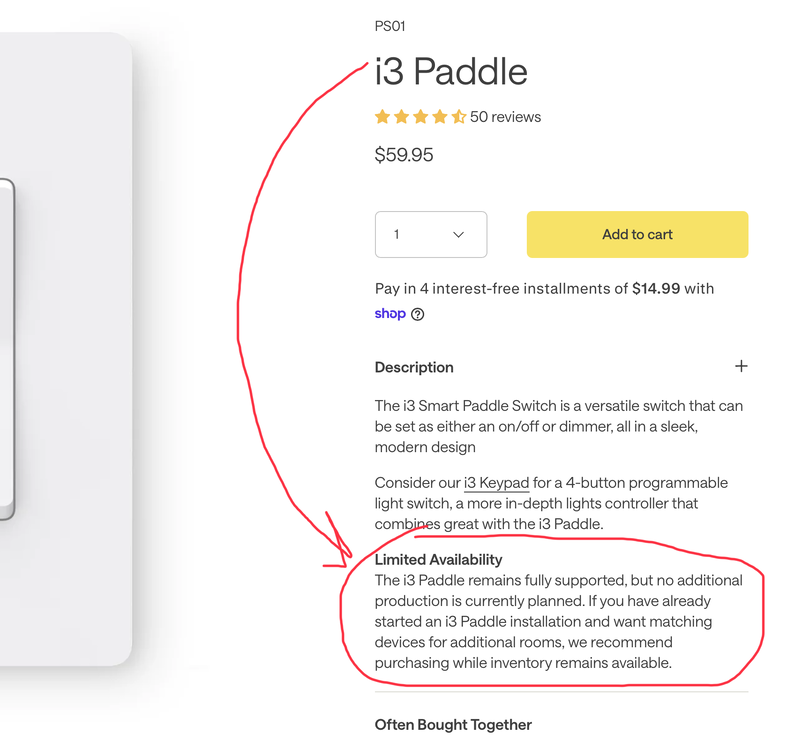Click the PS01 product code
This screenshot has height=750, width=786.
pyautogui.click(x=390, y=26)
